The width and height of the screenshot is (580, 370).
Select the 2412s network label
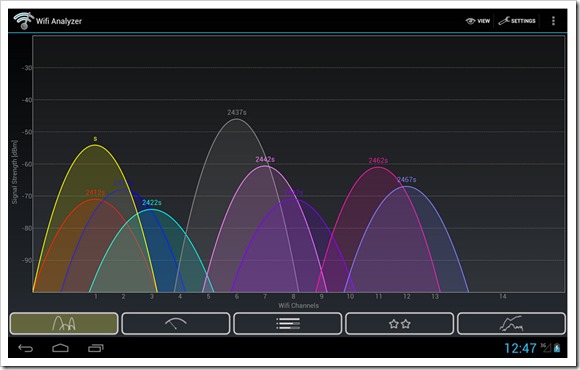(95, 193)
